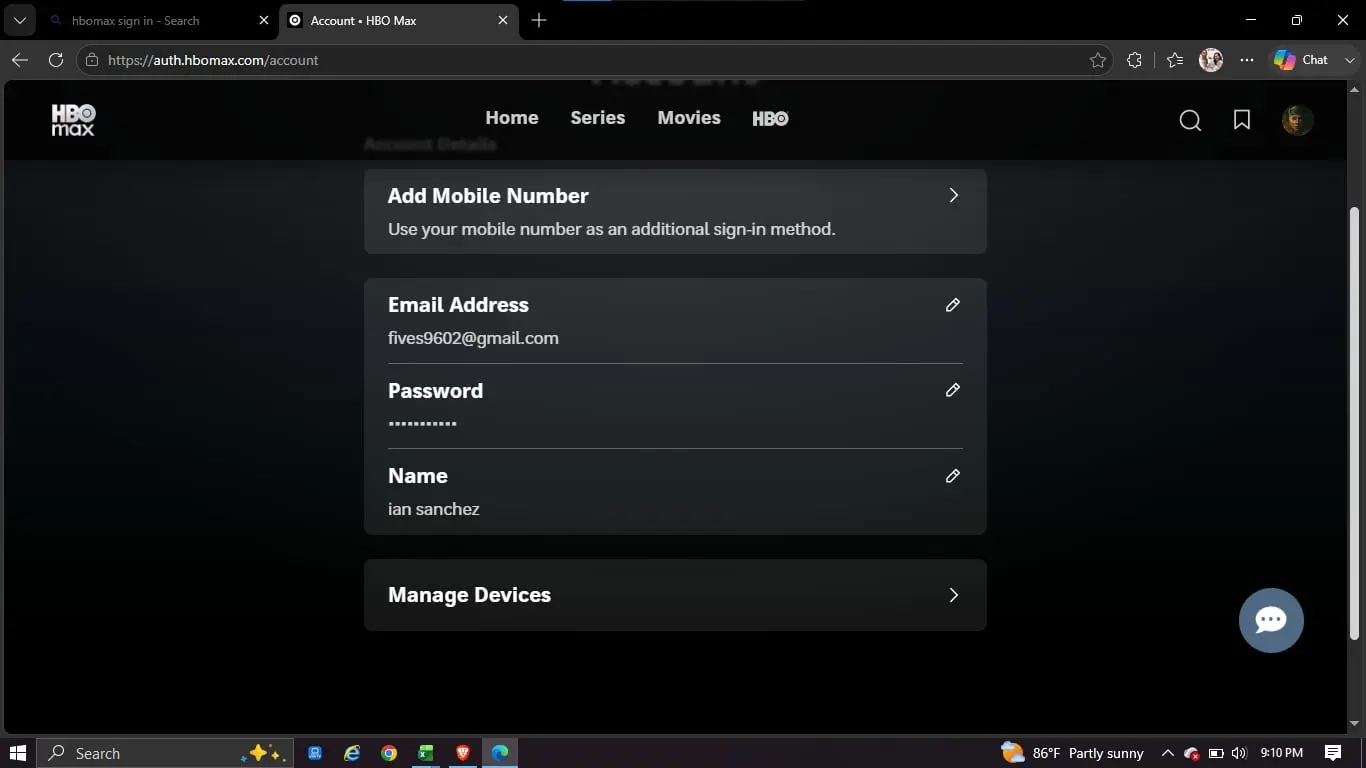
Task: Close the hbomax sign in Search tab
Action: click(264, 20)
